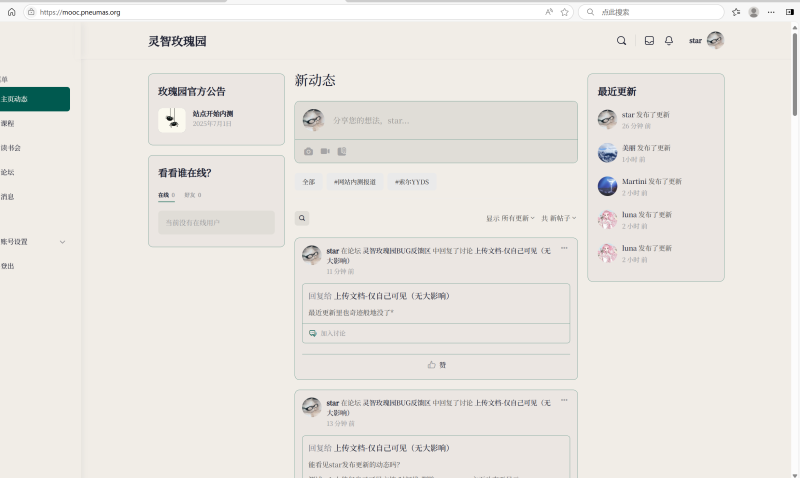Click the thumbs-up 赞 button on first post
The height and width of the screenshot is (478, 800).
click(436, 365)
